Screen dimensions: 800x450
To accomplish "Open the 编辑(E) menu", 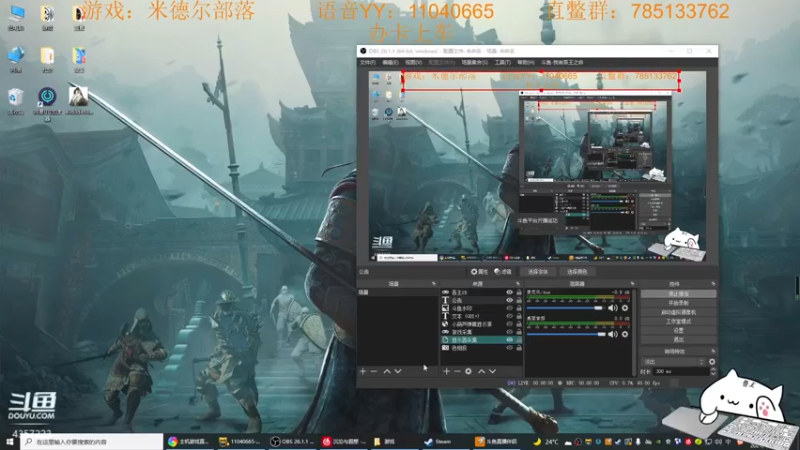I will coord(390,62).
